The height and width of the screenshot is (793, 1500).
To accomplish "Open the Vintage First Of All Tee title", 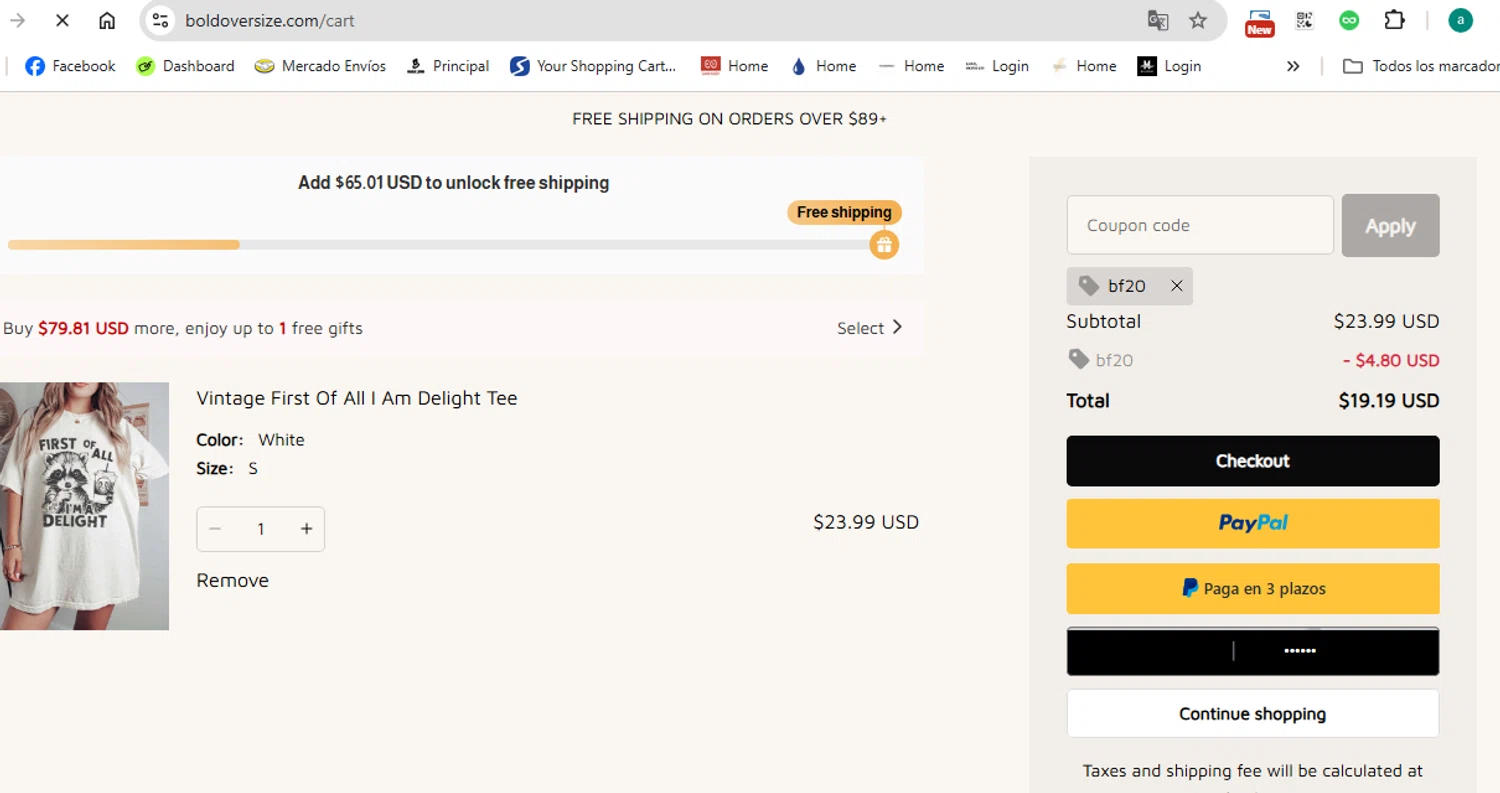I will 357,398.
